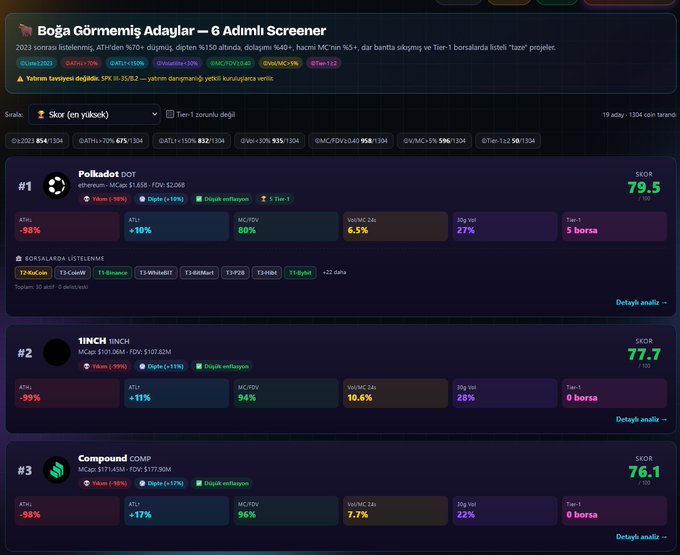Click the skull icon in Polkadot's Yıkım badge
The image size is (680, 555).
pyautogui.click(x=86, y=199)
